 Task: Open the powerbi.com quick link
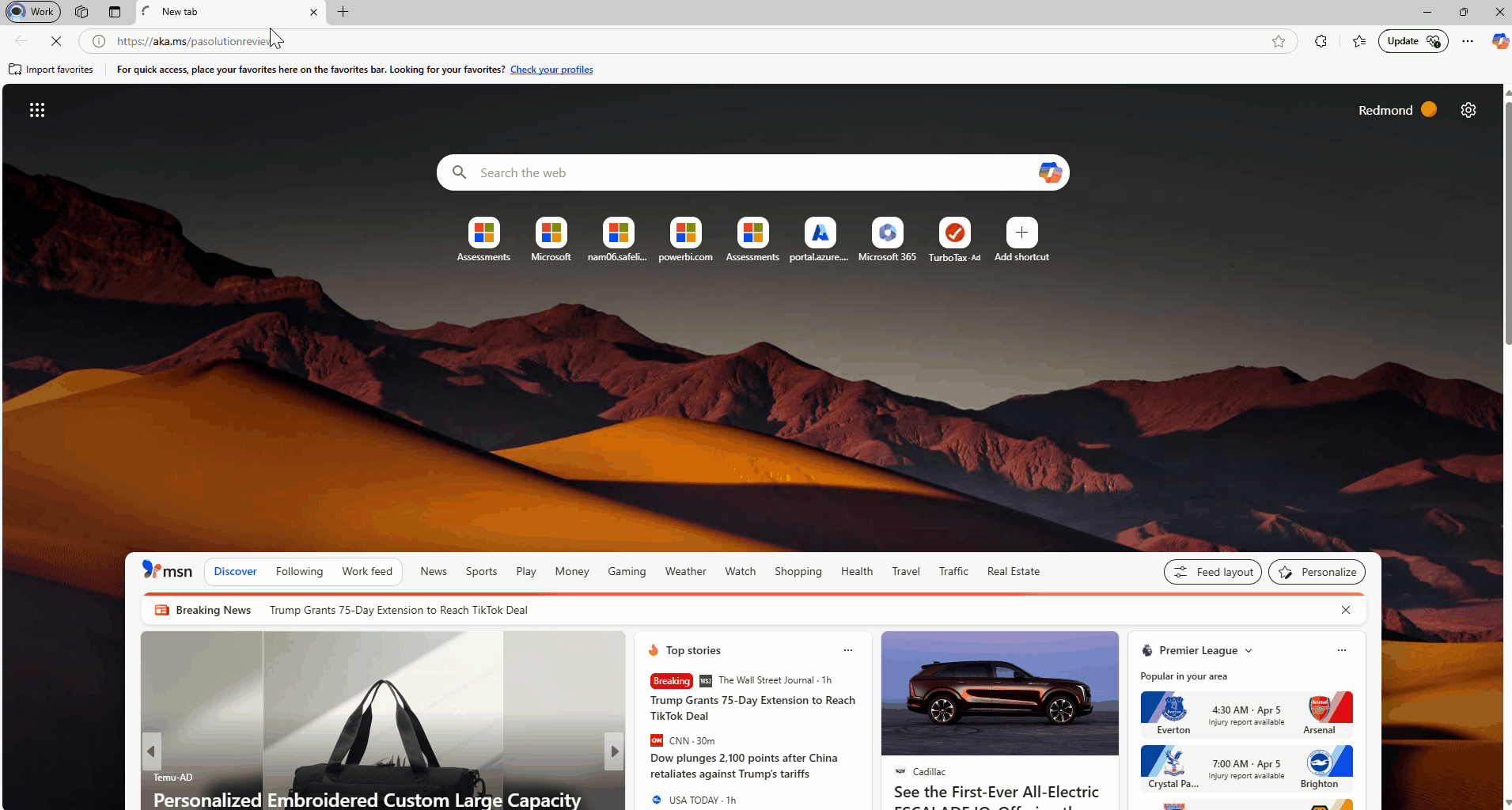685,237
